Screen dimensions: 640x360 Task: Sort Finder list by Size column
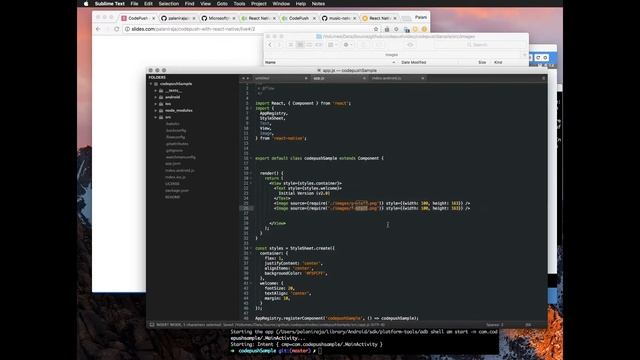(x=482, y=62)
